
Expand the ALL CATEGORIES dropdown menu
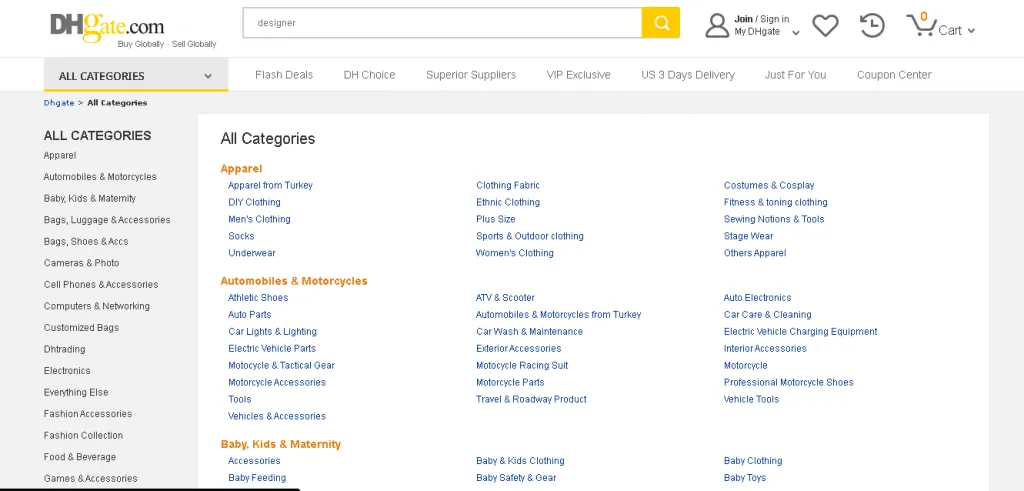(x=136, y=76)
